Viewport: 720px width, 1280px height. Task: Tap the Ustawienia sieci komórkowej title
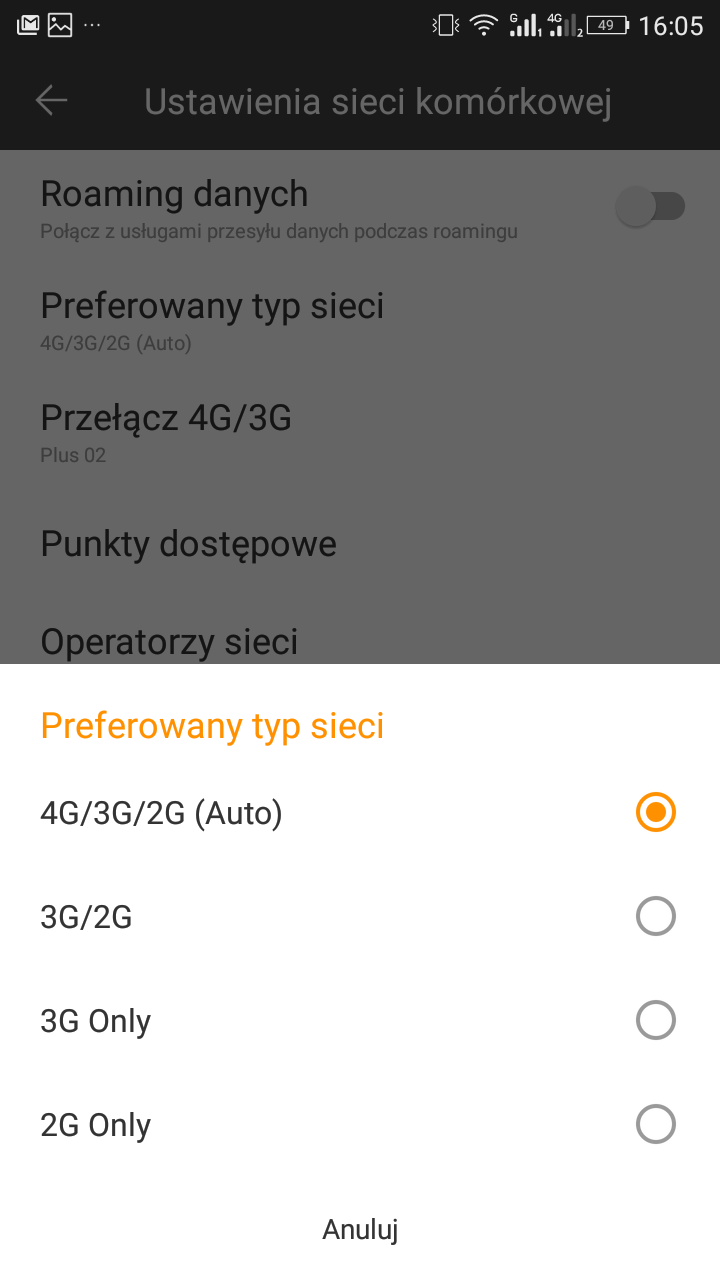(378, 101)
